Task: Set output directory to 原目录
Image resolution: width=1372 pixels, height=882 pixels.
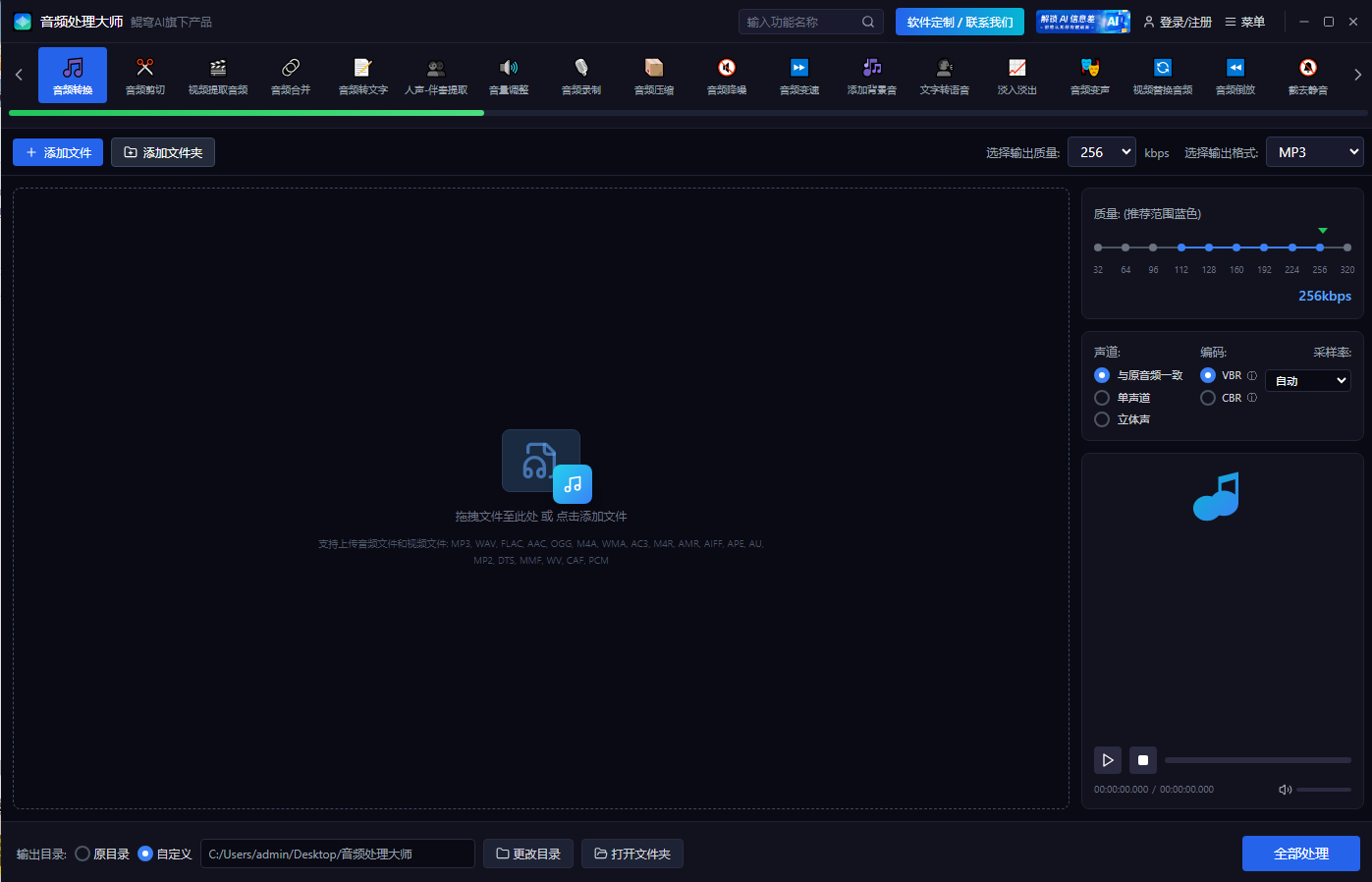Action: (x=83, y=854)
